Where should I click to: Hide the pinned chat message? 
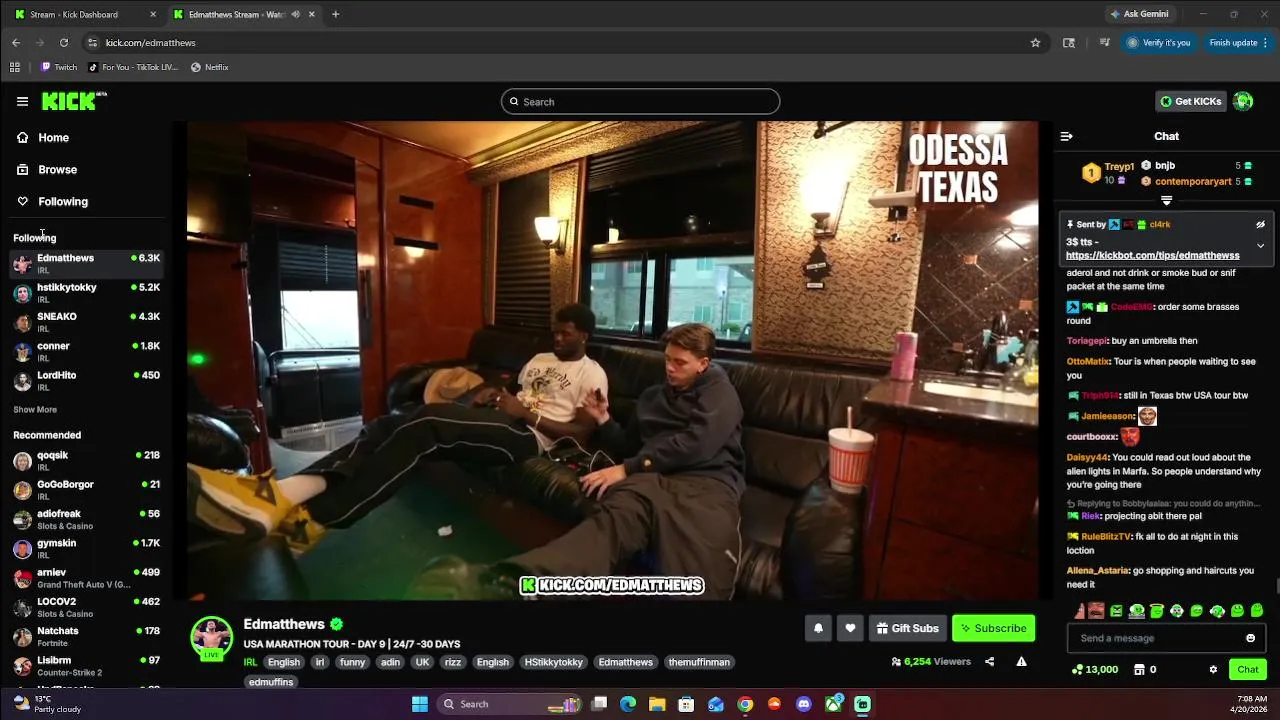[1260, 225]
